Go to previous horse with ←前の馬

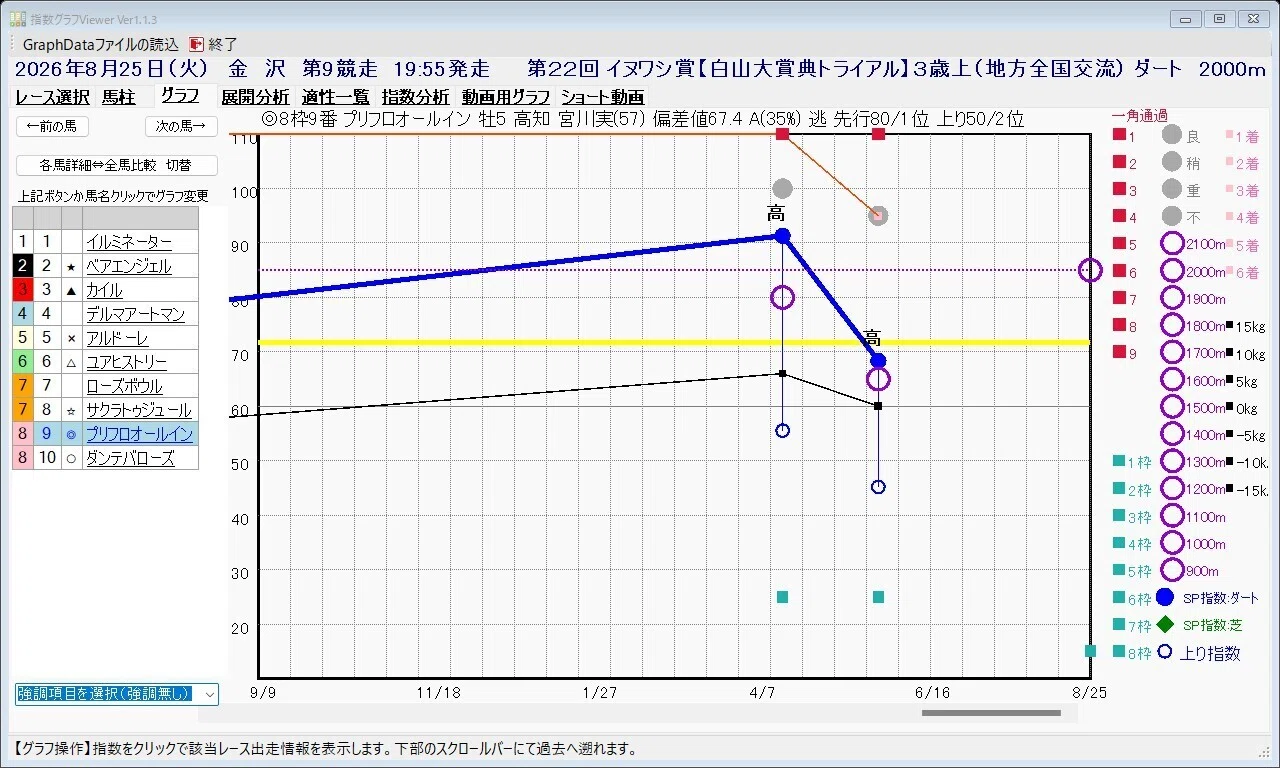click(53, 126)
